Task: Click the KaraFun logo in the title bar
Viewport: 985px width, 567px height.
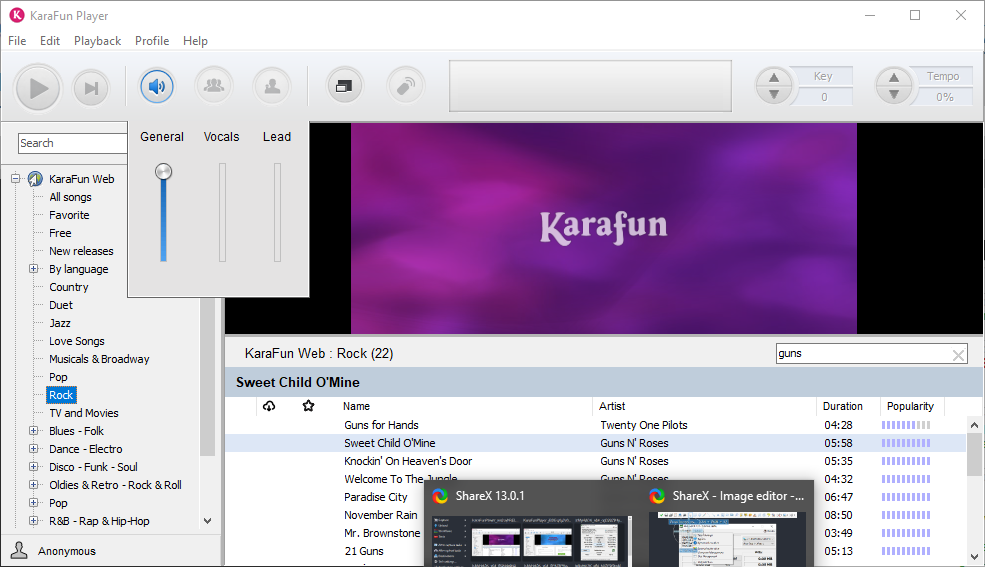Action: [x=17, y=15]
